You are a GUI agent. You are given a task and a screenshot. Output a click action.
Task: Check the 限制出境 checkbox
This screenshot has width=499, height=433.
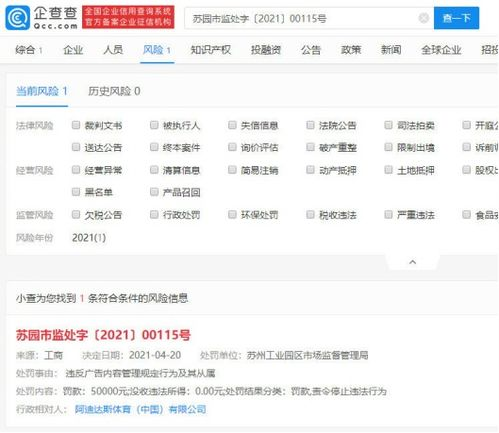click(388, 147)
